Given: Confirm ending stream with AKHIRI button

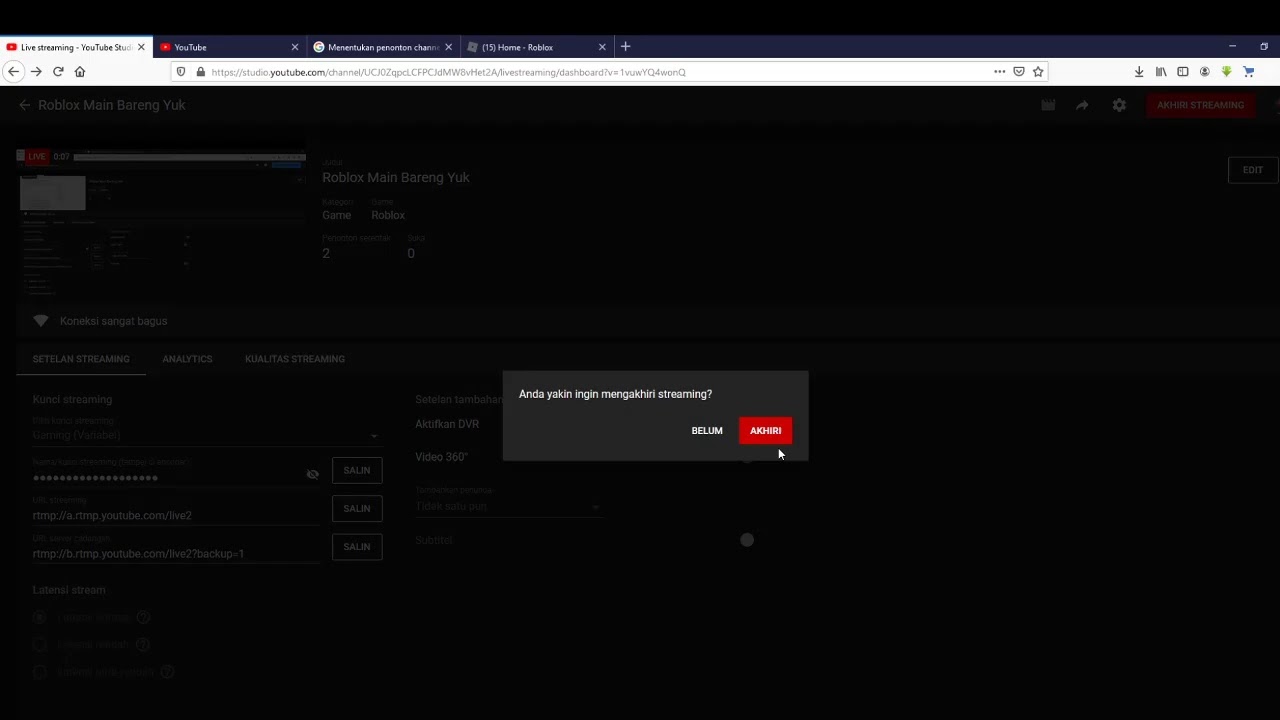Looking at the screenshot, I should coord(765,431).
